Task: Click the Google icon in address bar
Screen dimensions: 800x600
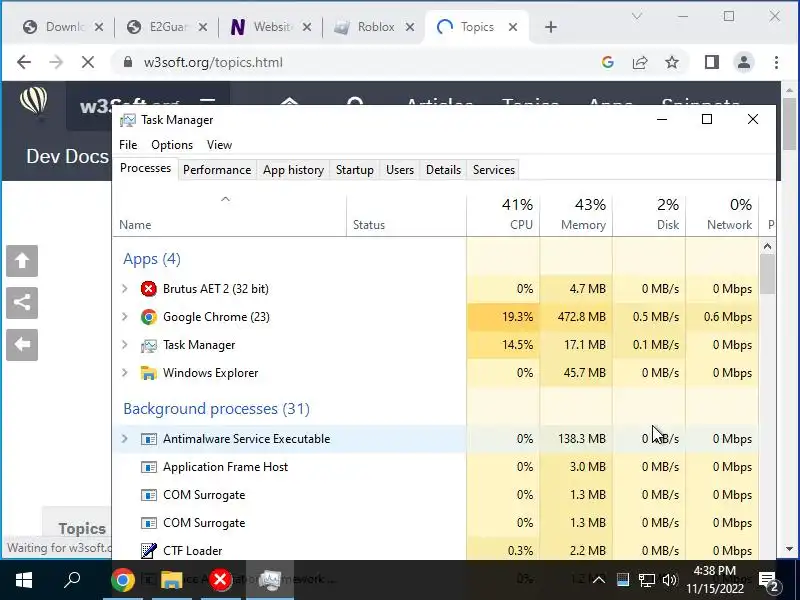Action: pyautogui.click(x=608, y=62)
